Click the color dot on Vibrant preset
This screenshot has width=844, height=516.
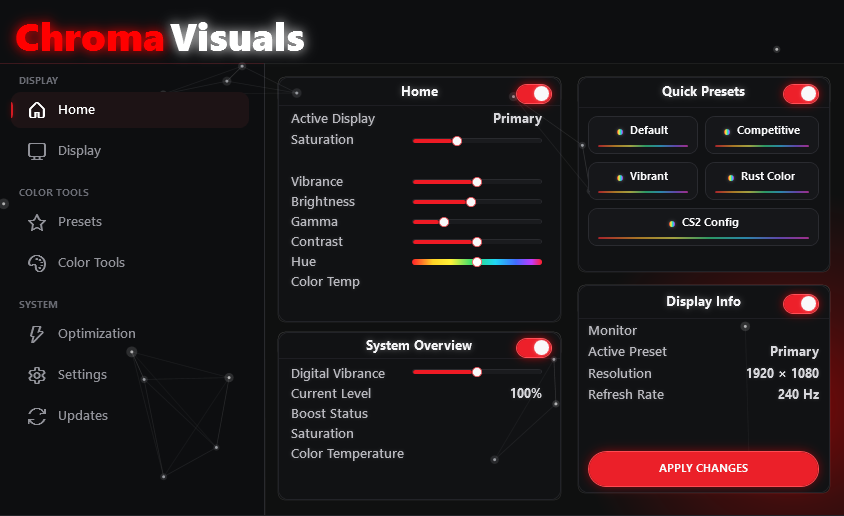(620, 177)
